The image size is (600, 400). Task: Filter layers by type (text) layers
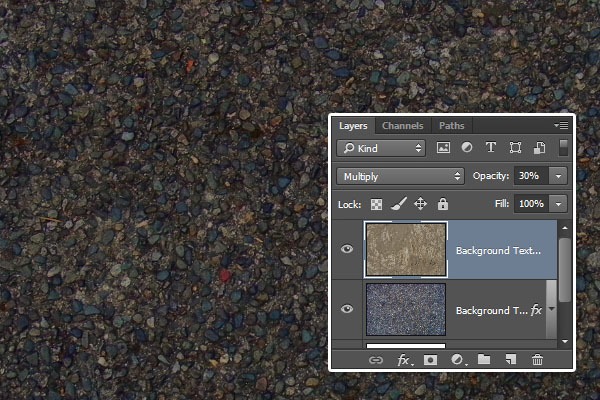(x=491, y=148)
